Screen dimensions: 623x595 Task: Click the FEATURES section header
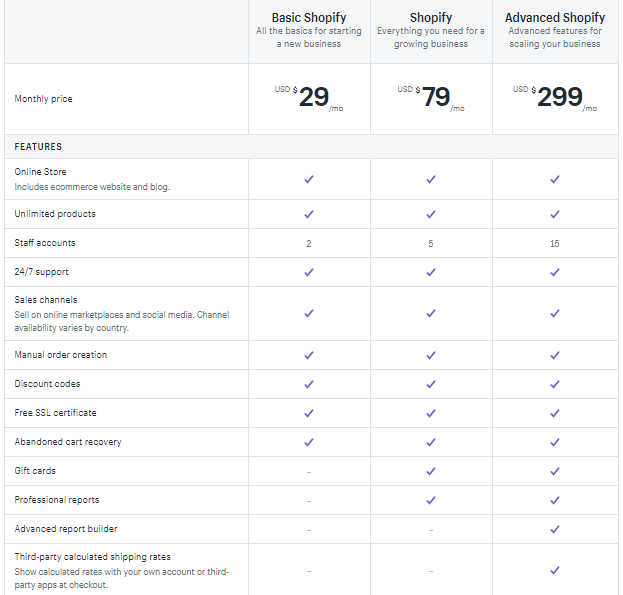click(x=38, y=147)
